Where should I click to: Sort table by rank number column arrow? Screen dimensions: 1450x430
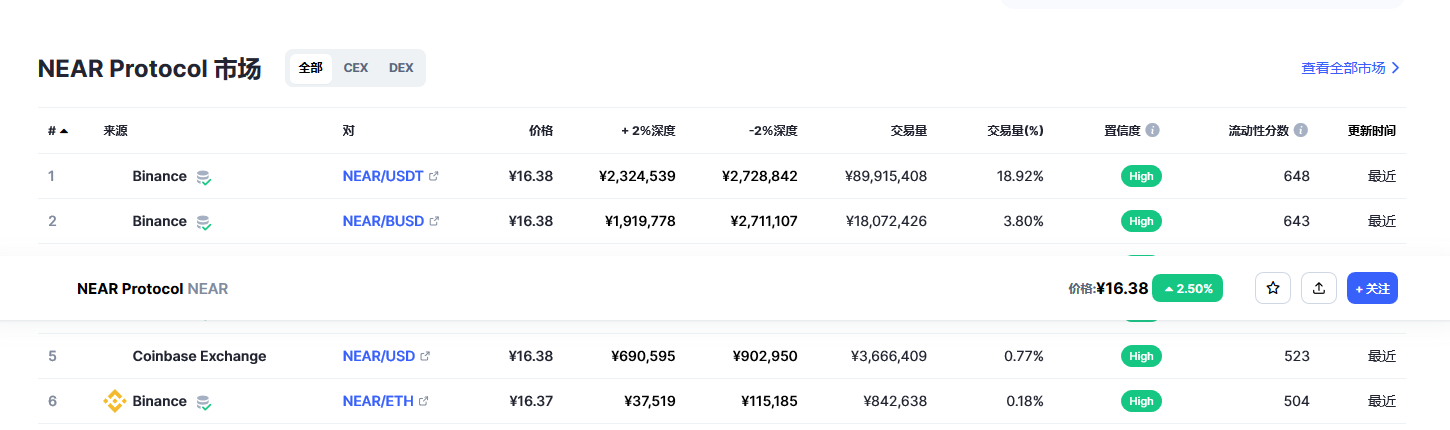[x=64, y=131]
